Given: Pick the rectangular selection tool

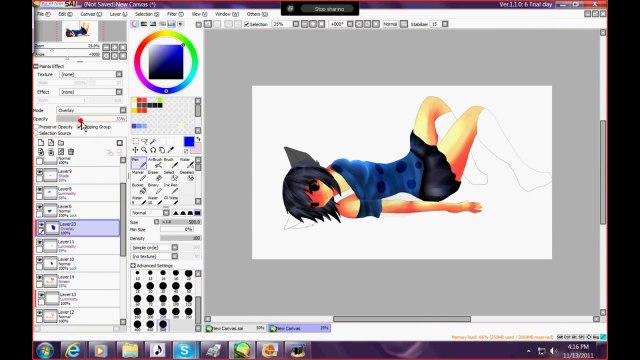Looking at the screenshot, I should (136, 141).
